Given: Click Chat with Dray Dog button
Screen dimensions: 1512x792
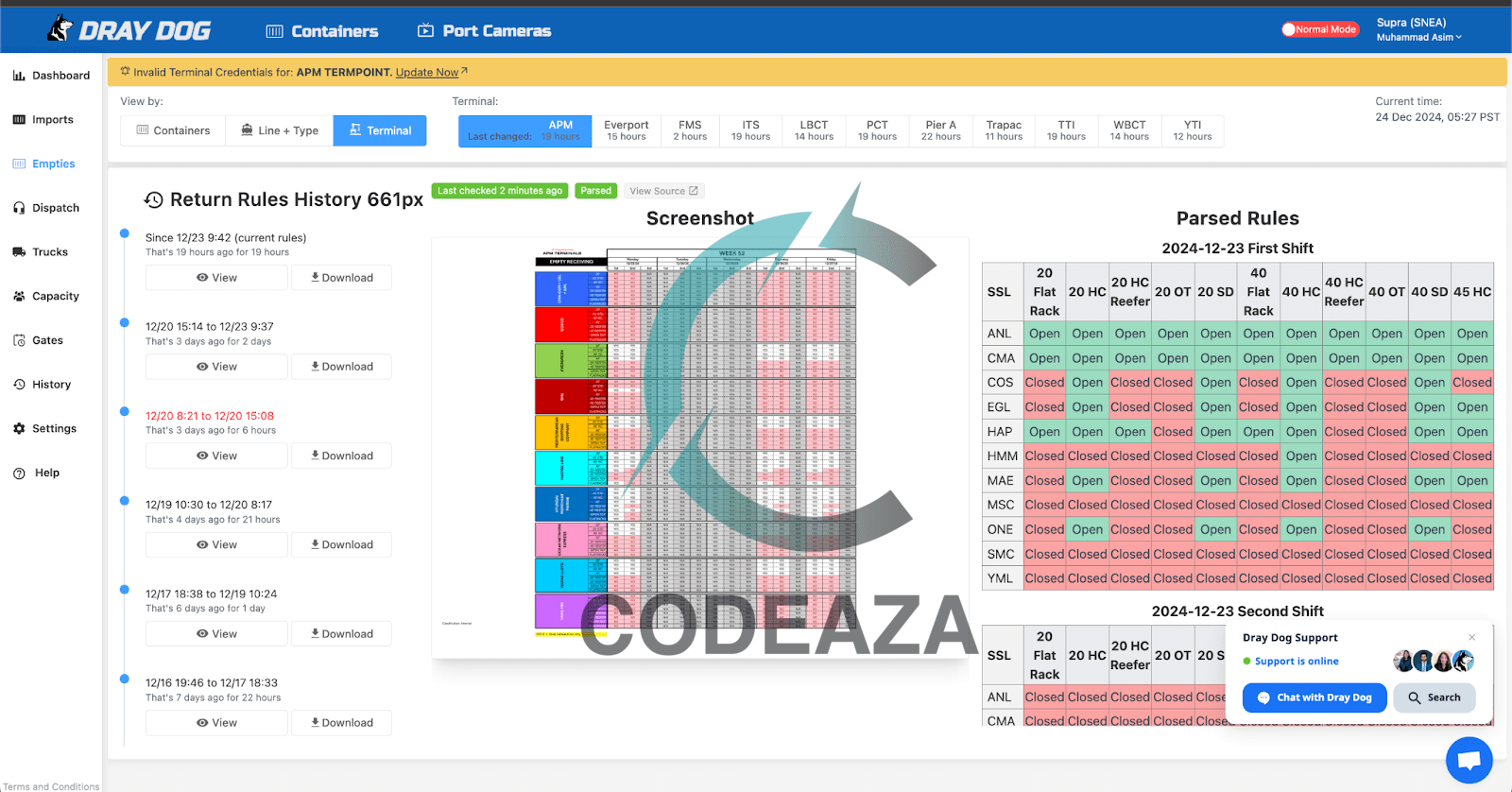Looking at the screenshot, I should [1314, 697].
